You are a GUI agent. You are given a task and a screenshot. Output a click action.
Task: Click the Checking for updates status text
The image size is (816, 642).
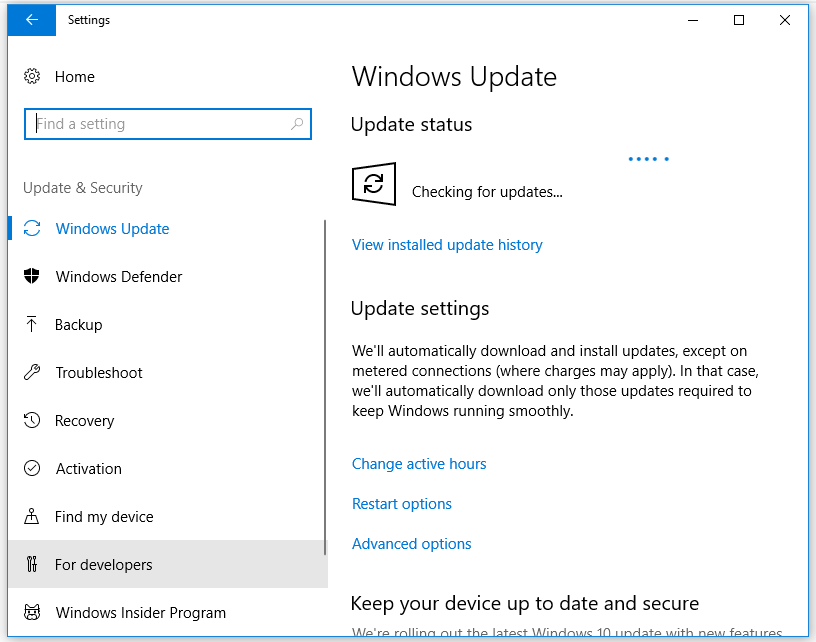pyautogui.click(x=487, y=192)
